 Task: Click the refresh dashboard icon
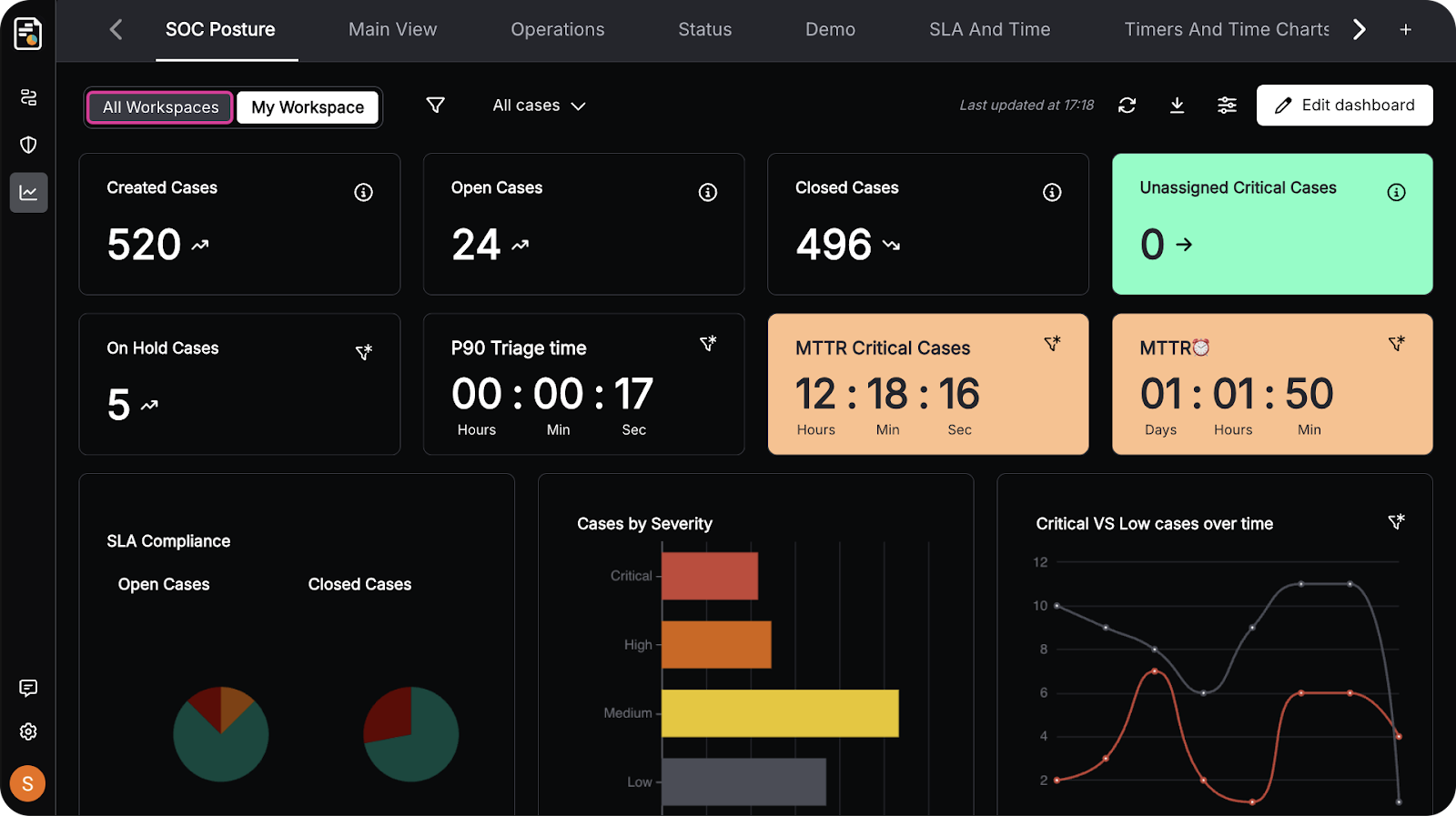[x=1127, y=106]
